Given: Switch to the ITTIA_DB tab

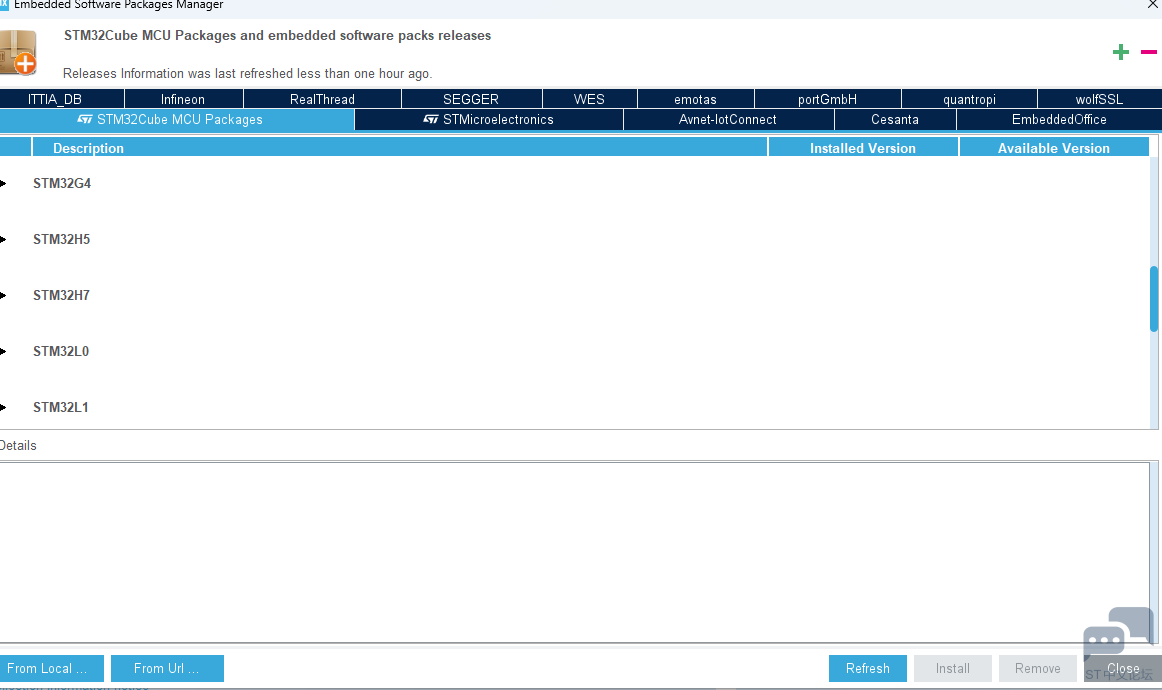Looking at the screenshot, I should (x=62, y=99).
